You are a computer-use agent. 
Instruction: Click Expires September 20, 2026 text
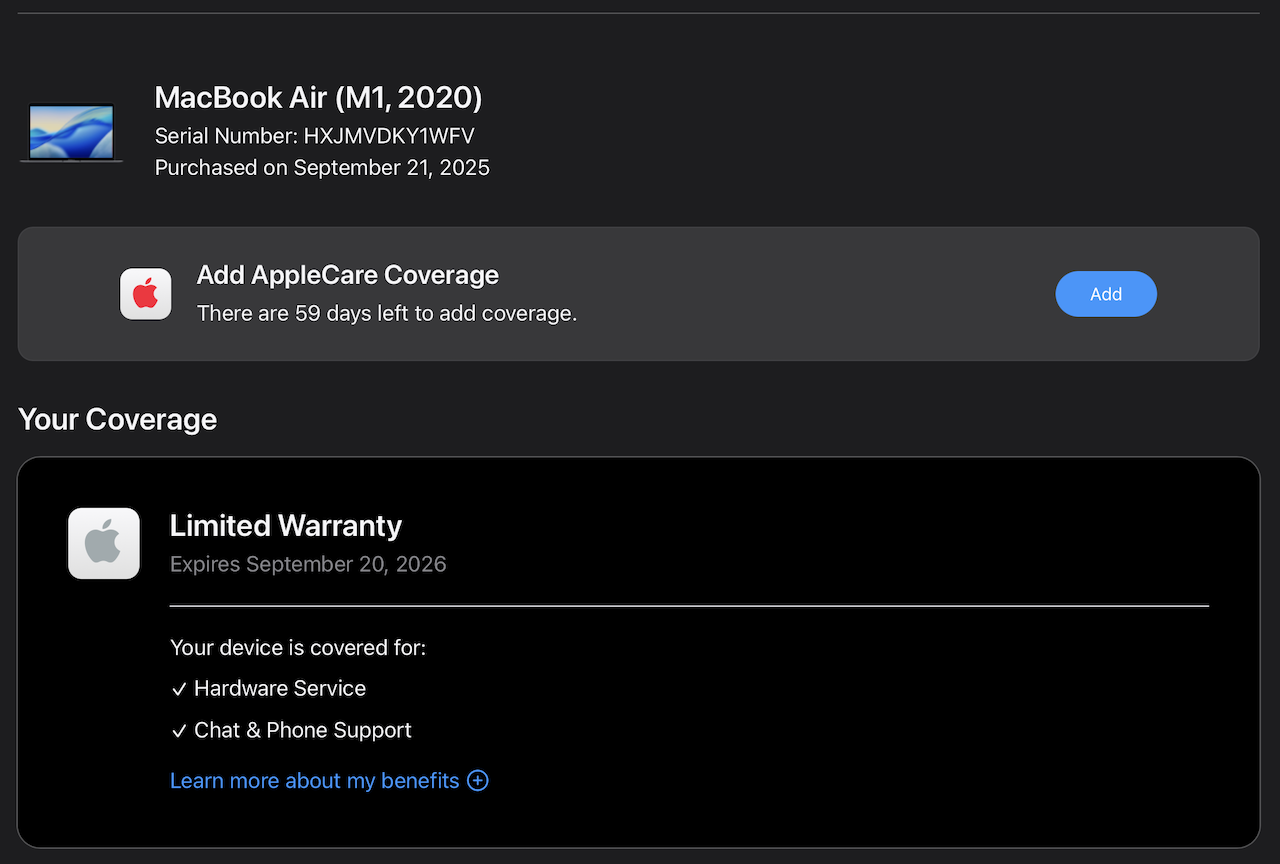308,564
